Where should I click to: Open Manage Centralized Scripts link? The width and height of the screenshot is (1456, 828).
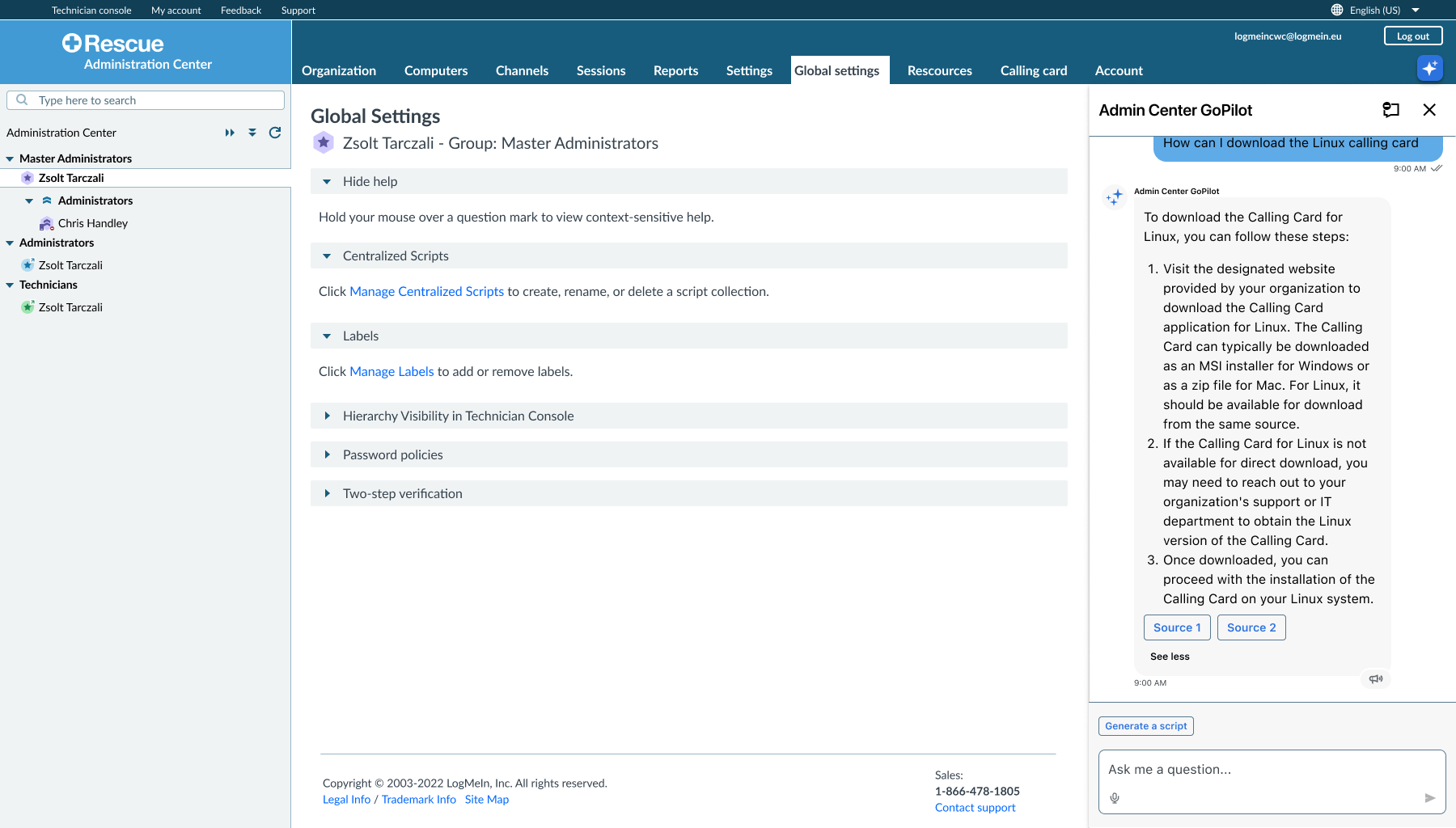(x=426, y=291)
